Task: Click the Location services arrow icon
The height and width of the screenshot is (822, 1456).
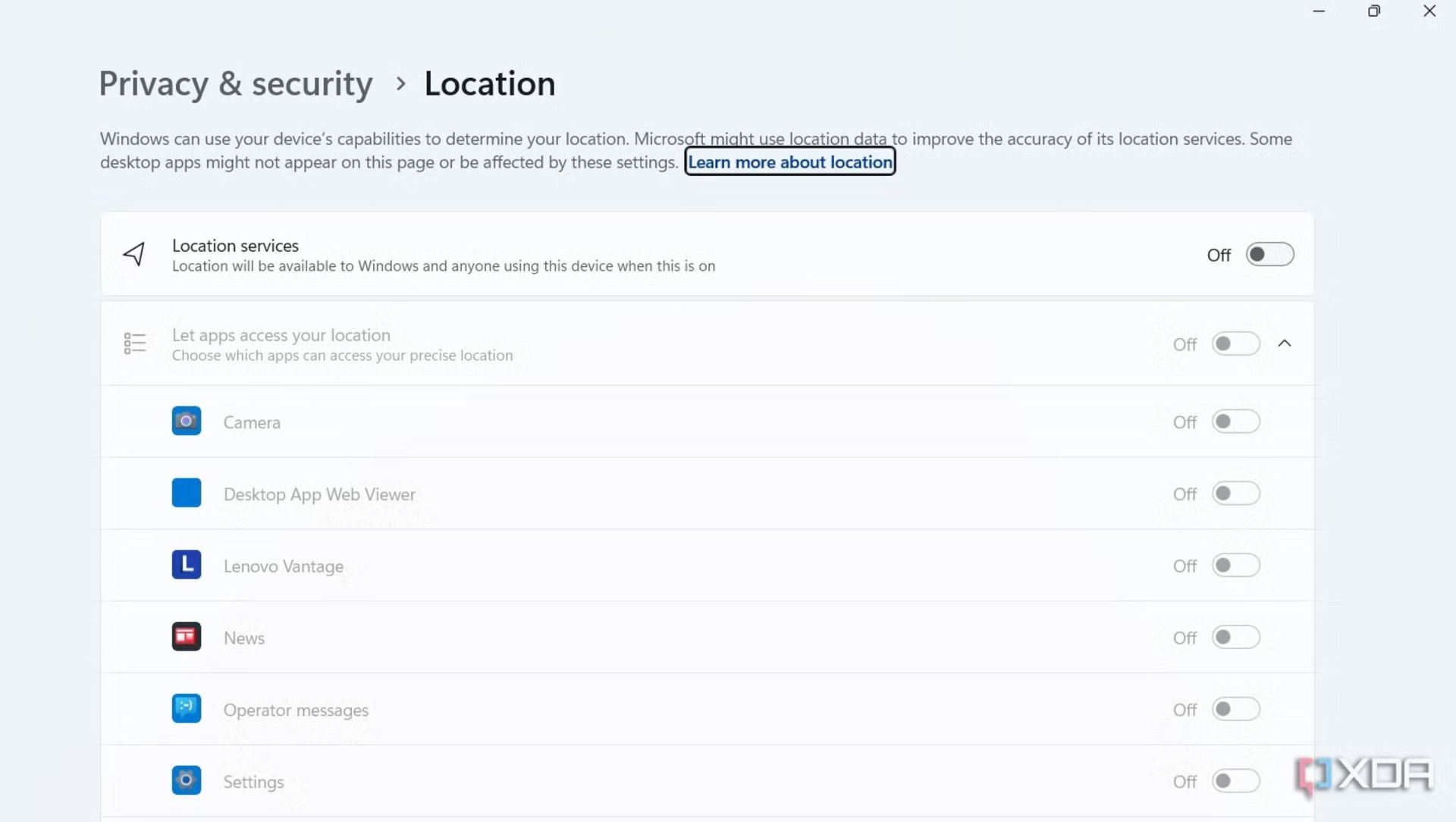Action: click(134, 254)
